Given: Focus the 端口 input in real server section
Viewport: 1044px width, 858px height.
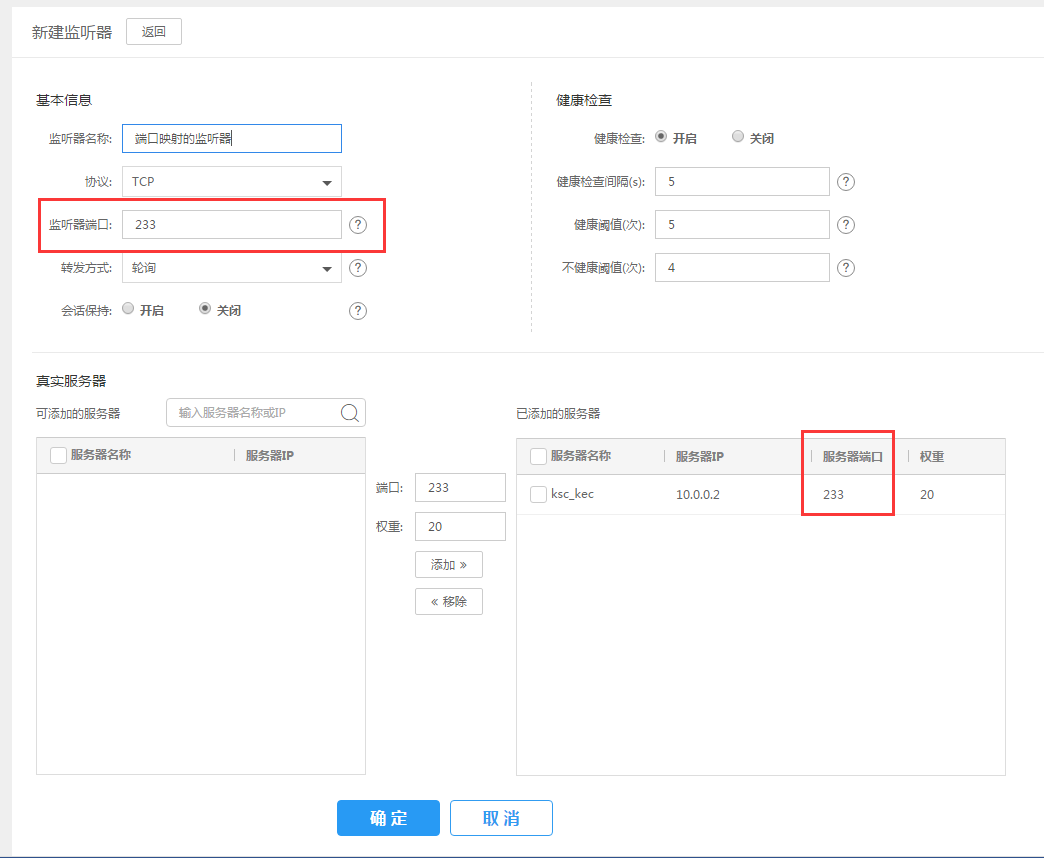Looking at the screenshot, I should tap(460, 488).
